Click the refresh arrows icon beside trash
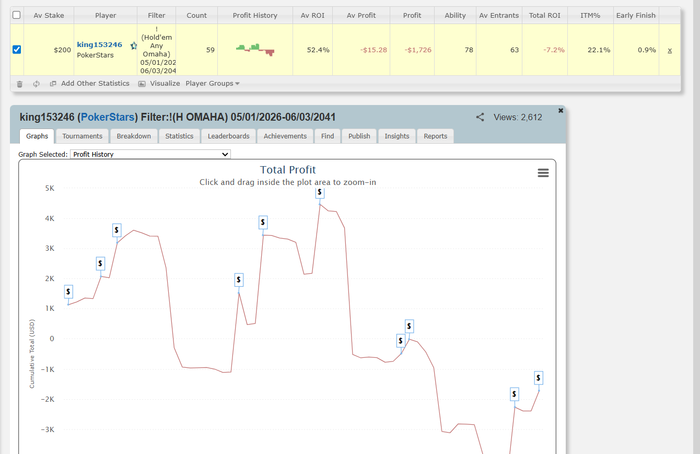700x454 pixels. (x=36, y=84)
